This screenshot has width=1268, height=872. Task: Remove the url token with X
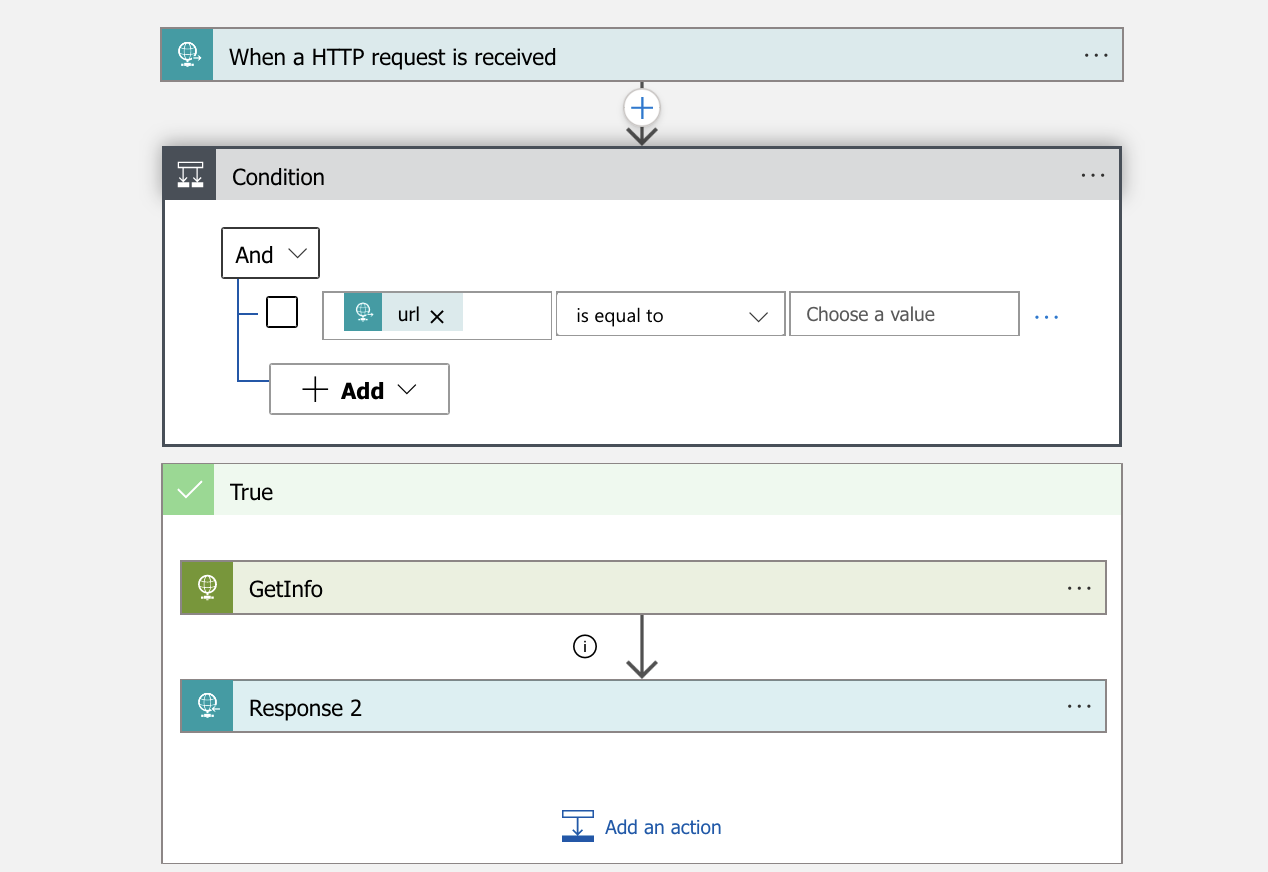pyautogui.click(x=437, y=316)
